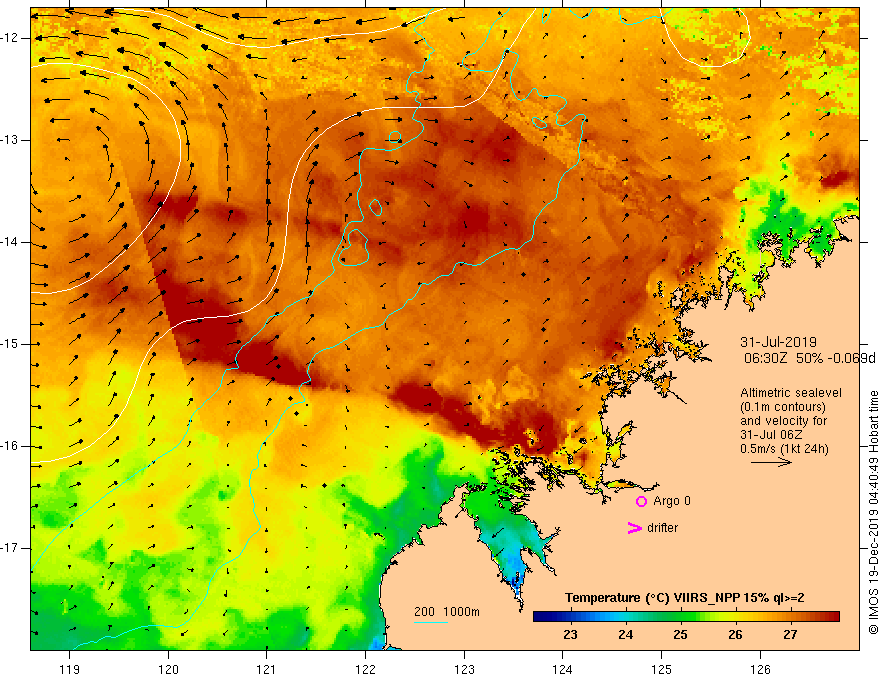Click the temperature color bar near 23
This screenshot has width=880, height=680.
pos(571,616)
